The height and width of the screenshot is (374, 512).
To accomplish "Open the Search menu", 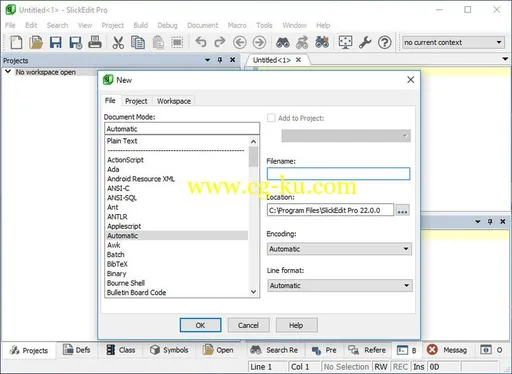I will pos(57,25).
